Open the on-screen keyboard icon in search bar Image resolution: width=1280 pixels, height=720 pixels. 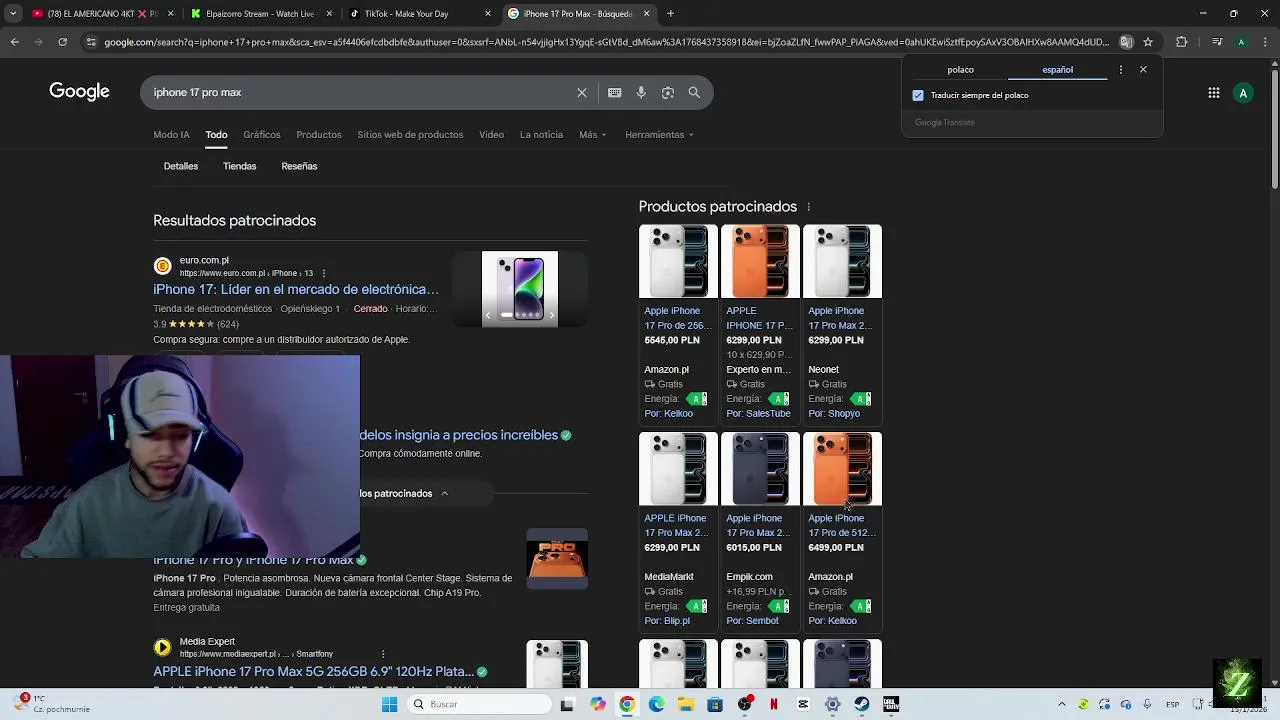click(614, 92)
